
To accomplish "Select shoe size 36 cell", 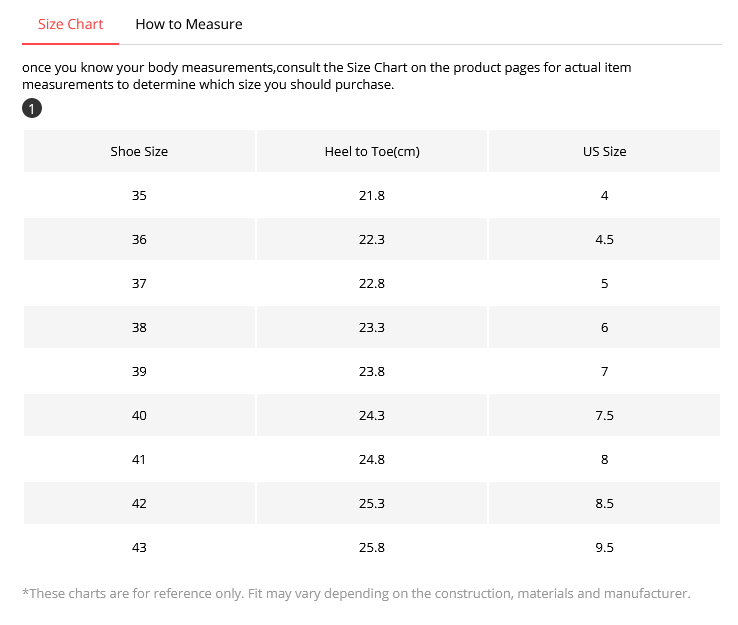I will [139, 240].
